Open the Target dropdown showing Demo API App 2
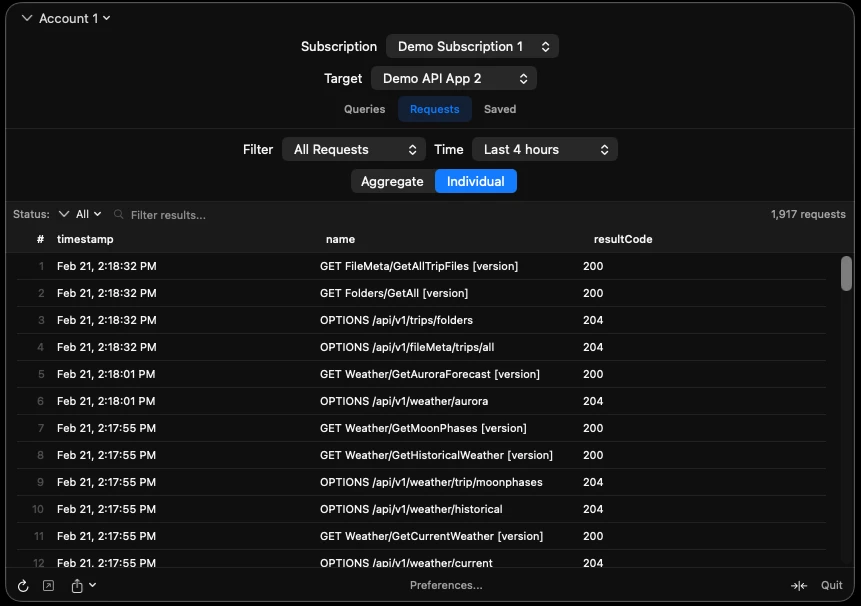This screenshot has width=861, height=606. pyautogui.click(x=454, y=78)
